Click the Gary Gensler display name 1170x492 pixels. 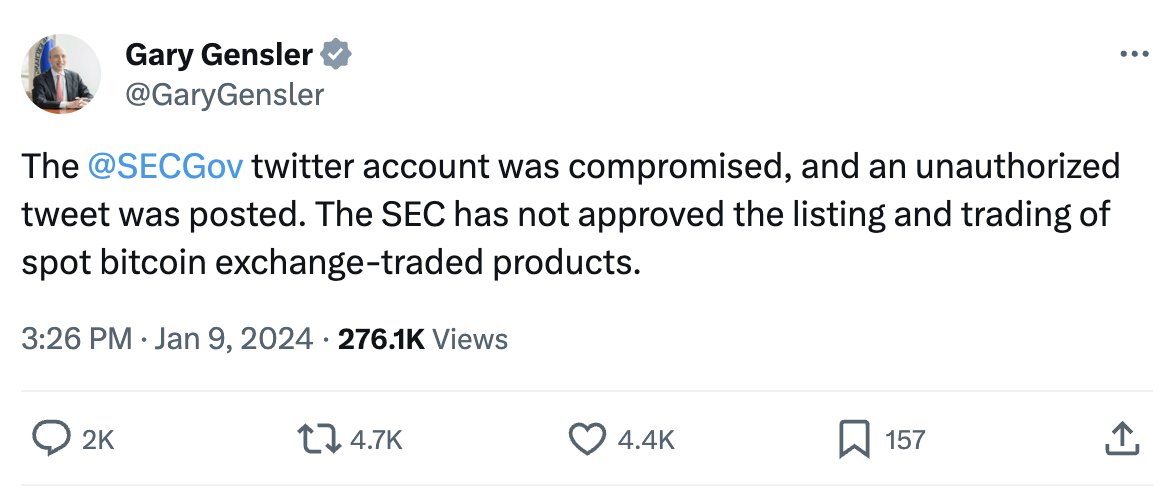(218, 56)
